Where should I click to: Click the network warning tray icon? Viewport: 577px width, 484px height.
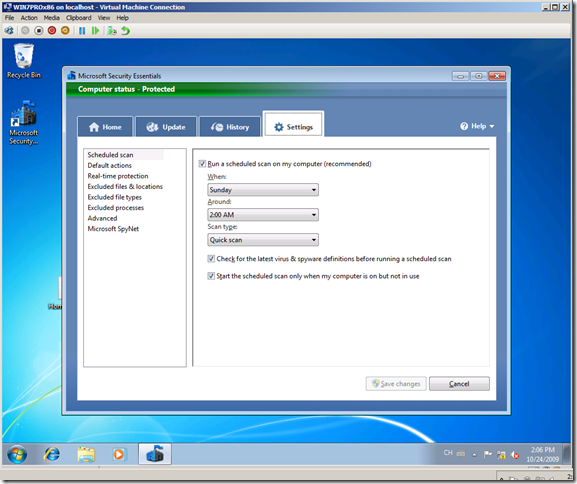[501, 455]
